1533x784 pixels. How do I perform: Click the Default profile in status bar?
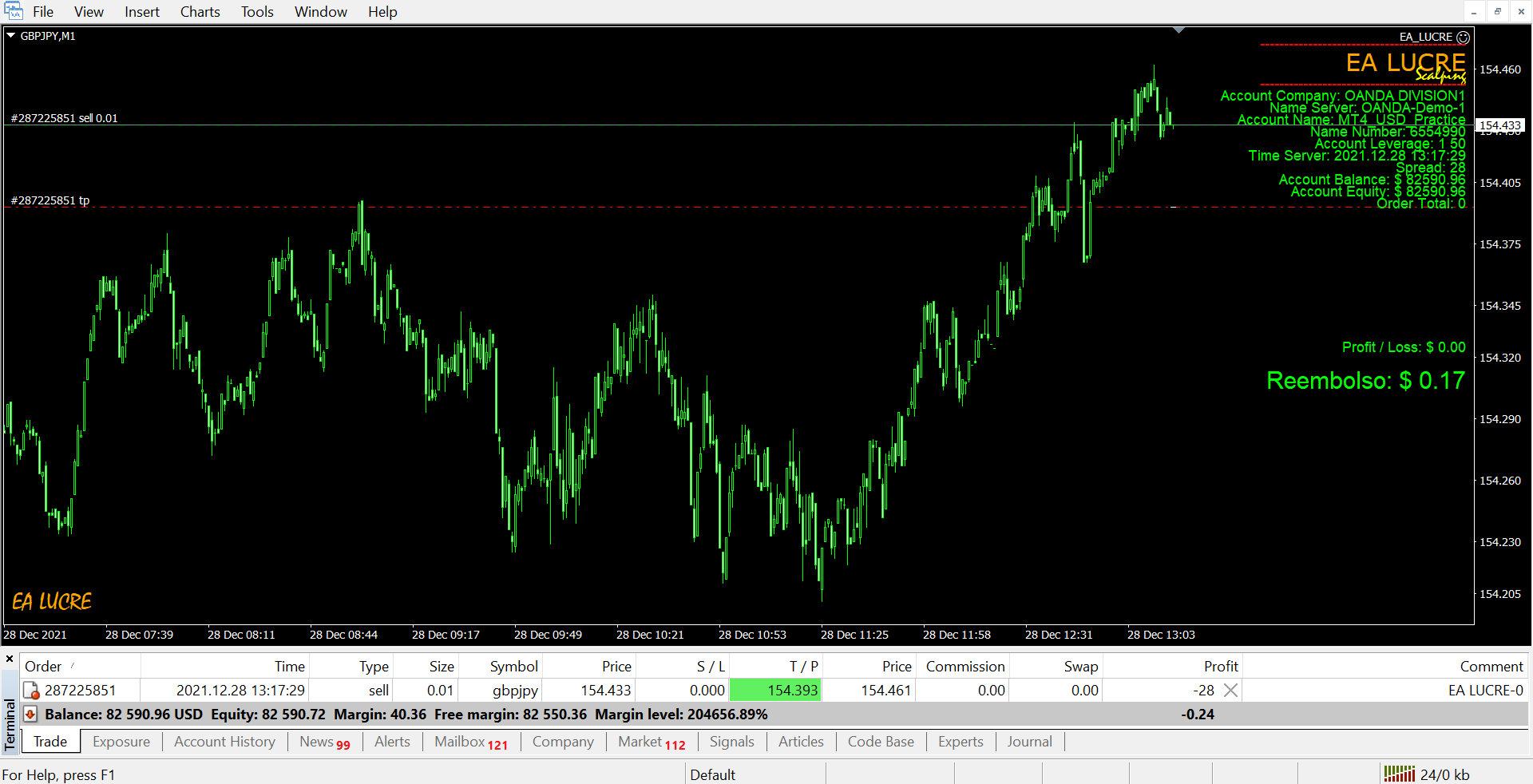pos(712,774)
